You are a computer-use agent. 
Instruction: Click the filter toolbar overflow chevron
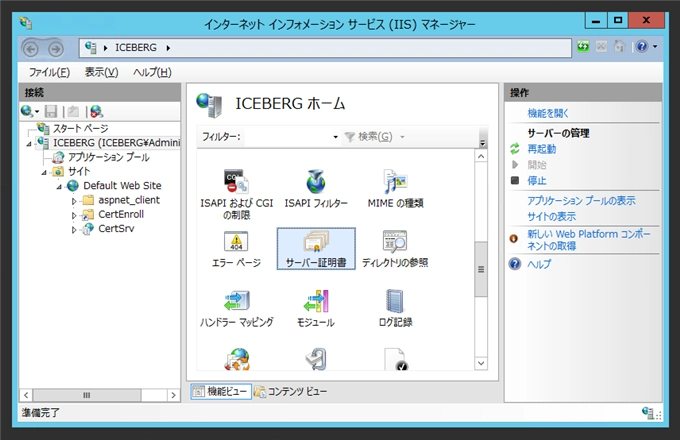(482, 142)
